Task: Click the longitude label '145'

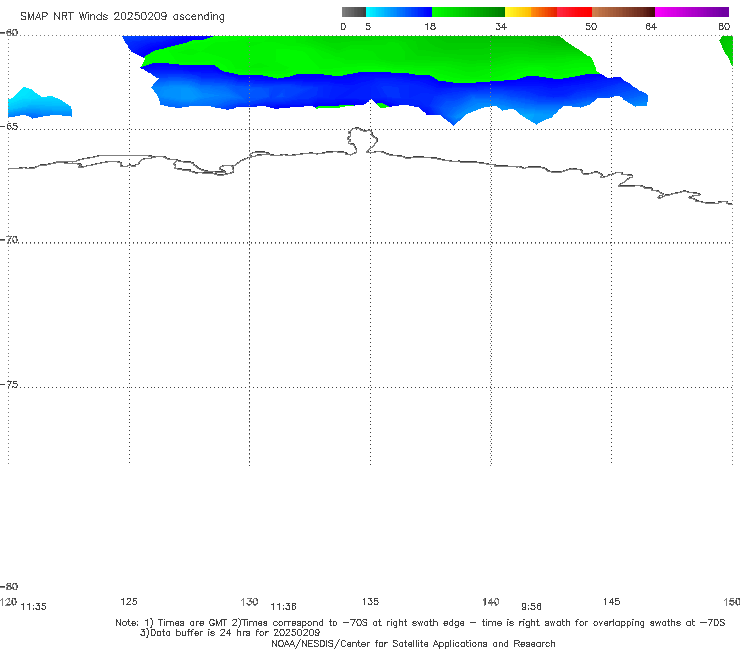Action: (x=612, y=601)
